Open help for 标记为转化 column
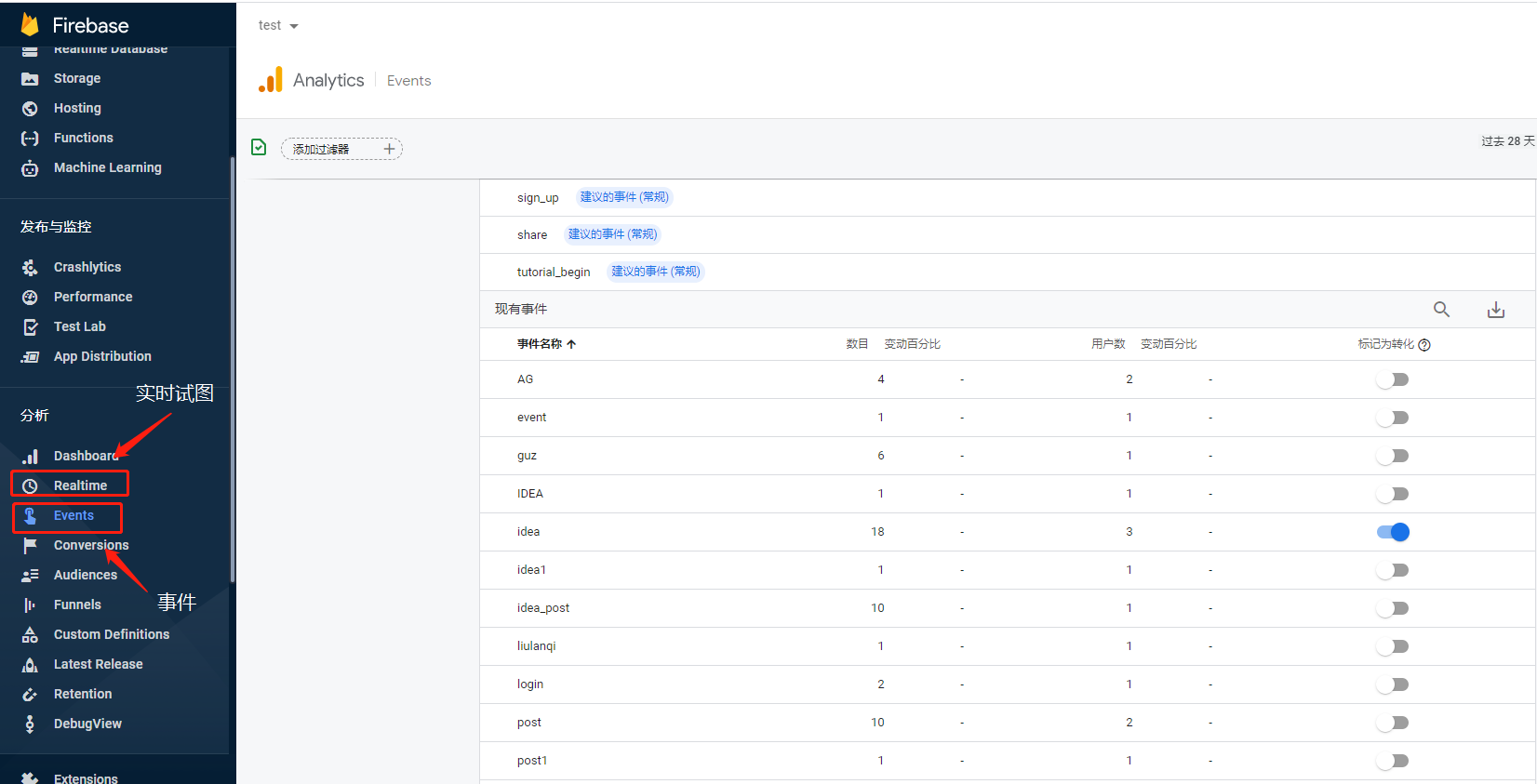The image size is (1537, 784). pos(1424,345)
